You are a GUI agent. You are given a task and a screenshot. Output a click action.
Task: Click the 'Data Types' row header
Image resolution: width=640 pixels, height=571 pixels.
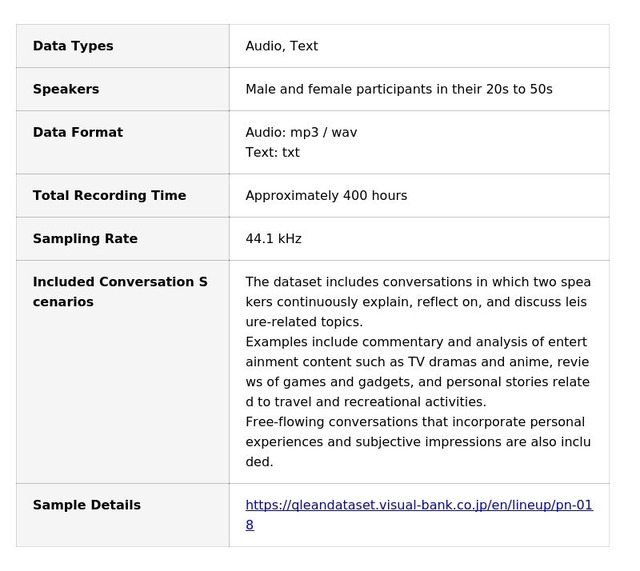pos(73,46)
